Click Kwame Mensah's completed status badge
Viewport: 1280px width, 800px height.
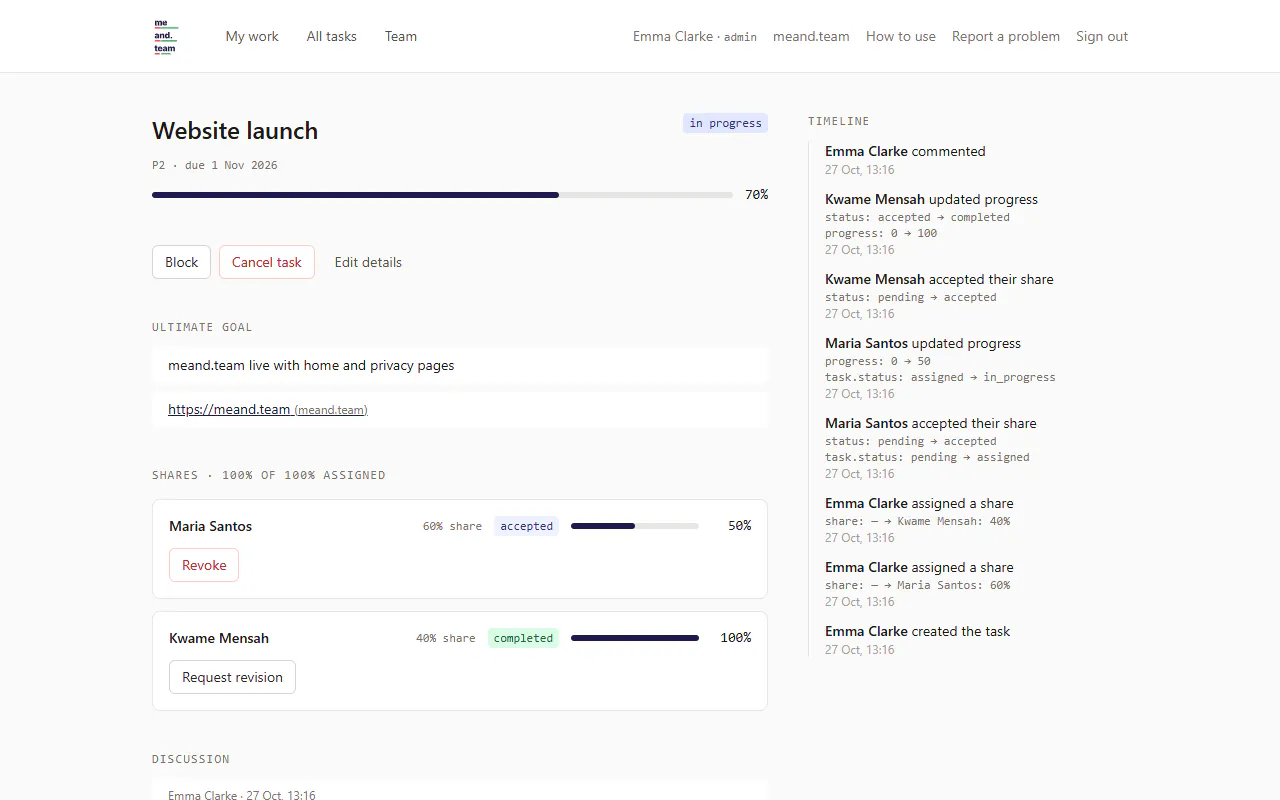tap(523, 638)
